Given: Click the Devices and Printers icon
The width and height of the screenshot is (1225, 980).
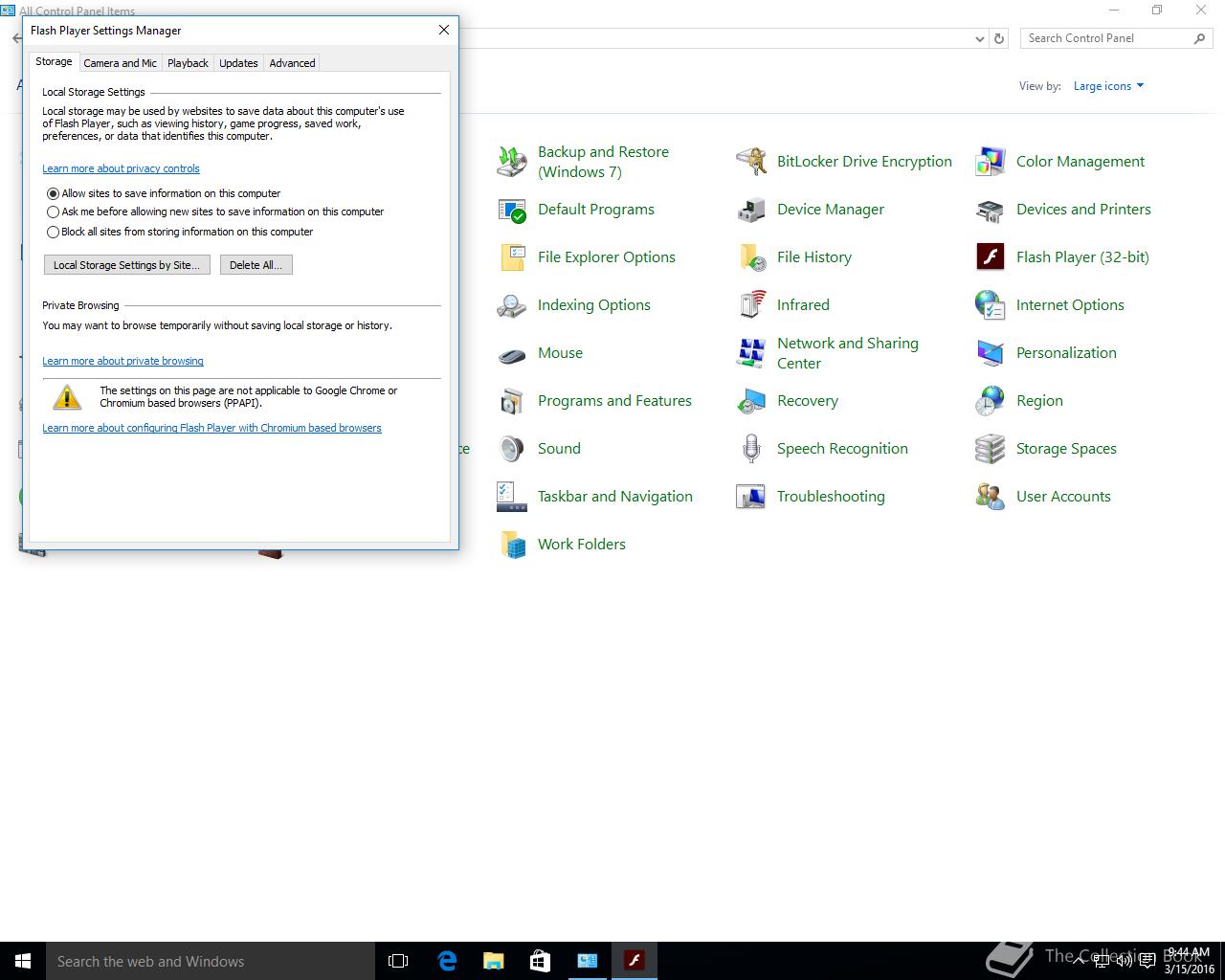Looking at the screenshot, I should (991, 210).
